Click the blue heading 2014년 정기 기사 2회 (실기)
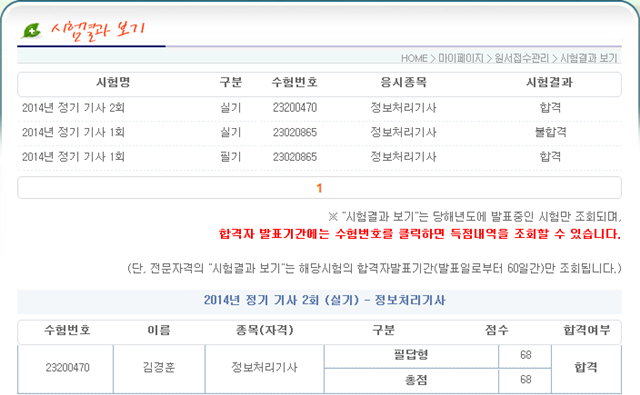 tap(324, 301)
